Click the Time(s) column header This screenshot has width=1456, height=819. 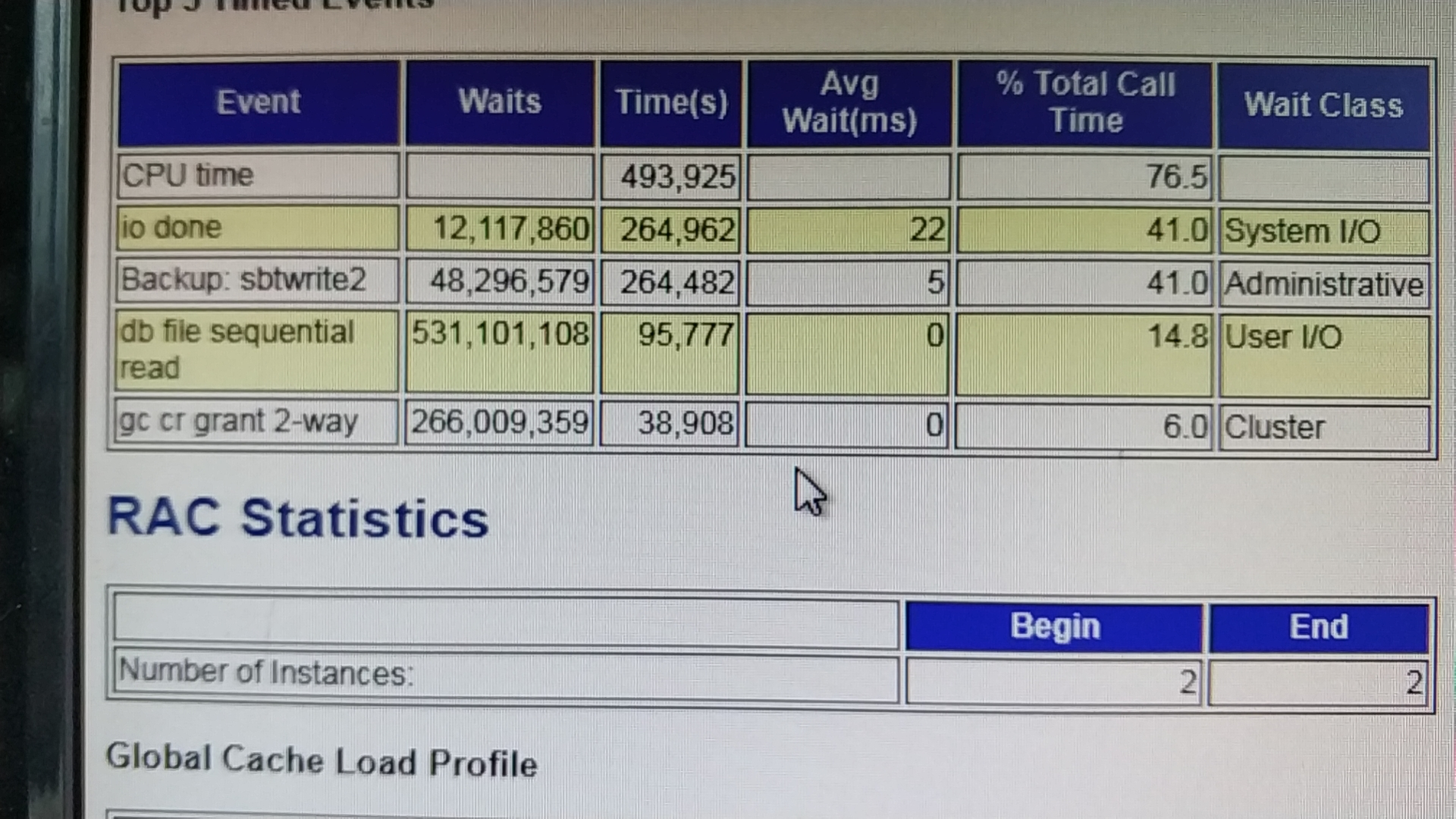[671, 102]
